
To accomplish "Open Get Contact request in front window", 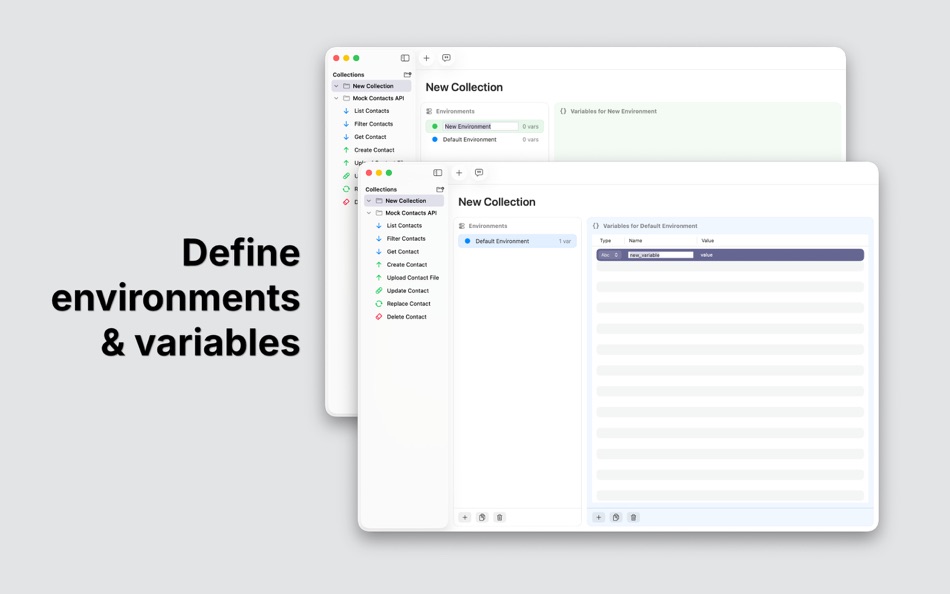I will (403, 252).
